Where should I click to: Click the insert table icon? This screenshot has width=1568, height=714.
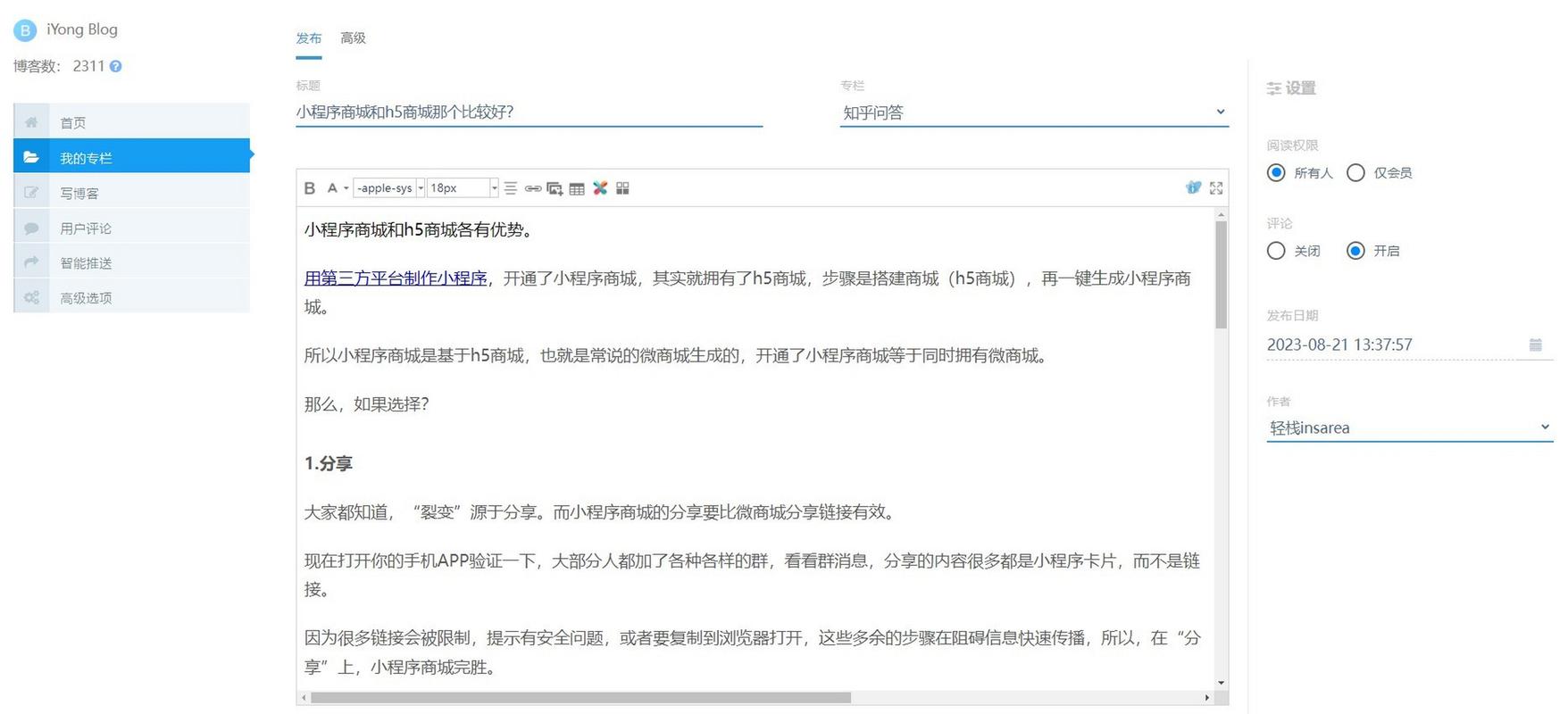(577, 188)
